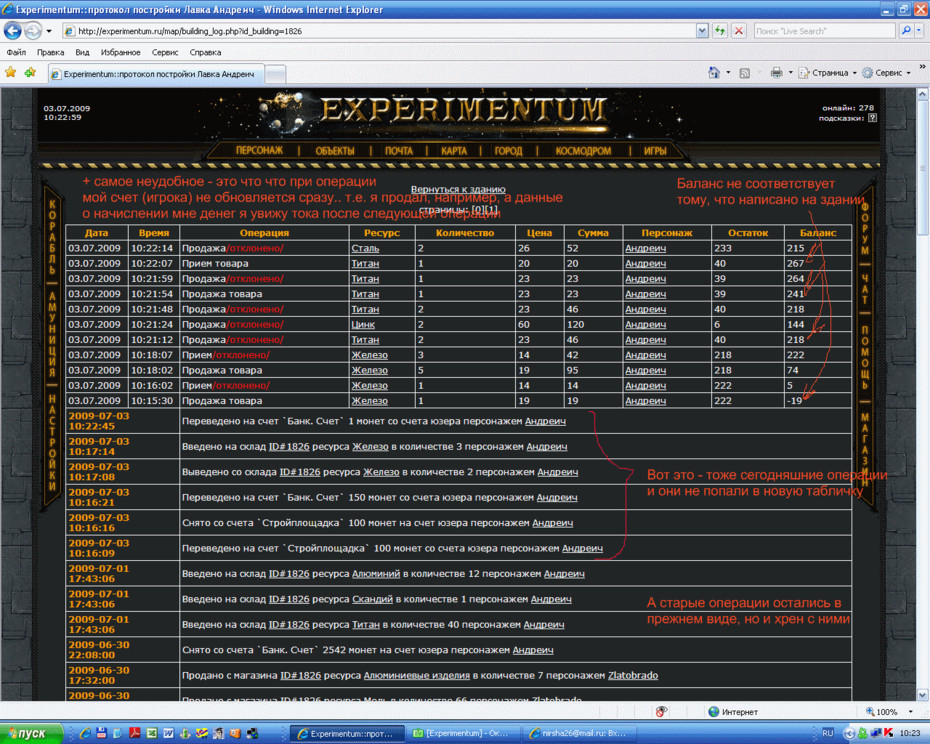The width and height of the screenshot is (930, 744).
Task: Open the ПОМОЩЬ side panel tab
Action: [865, 358]
